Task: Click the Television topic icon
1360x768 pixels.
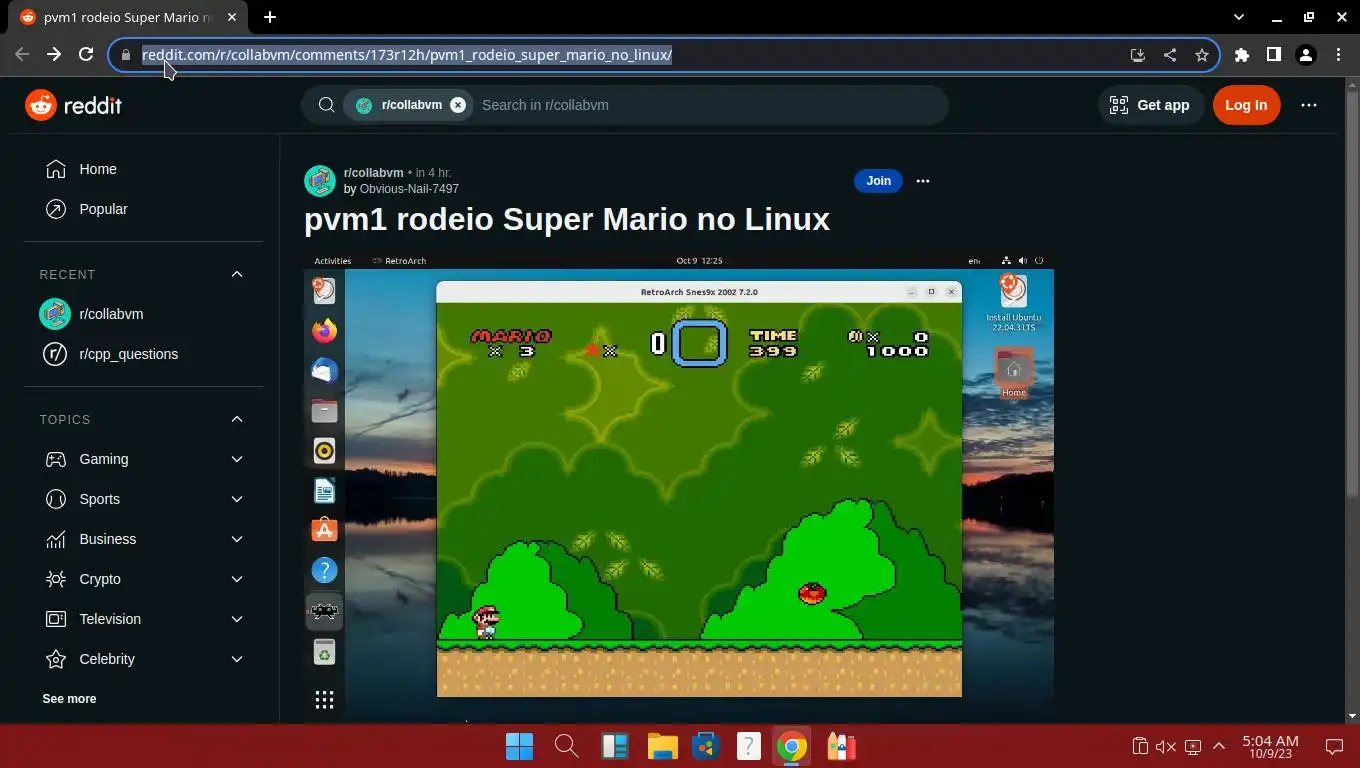Action: coord(56,619)
